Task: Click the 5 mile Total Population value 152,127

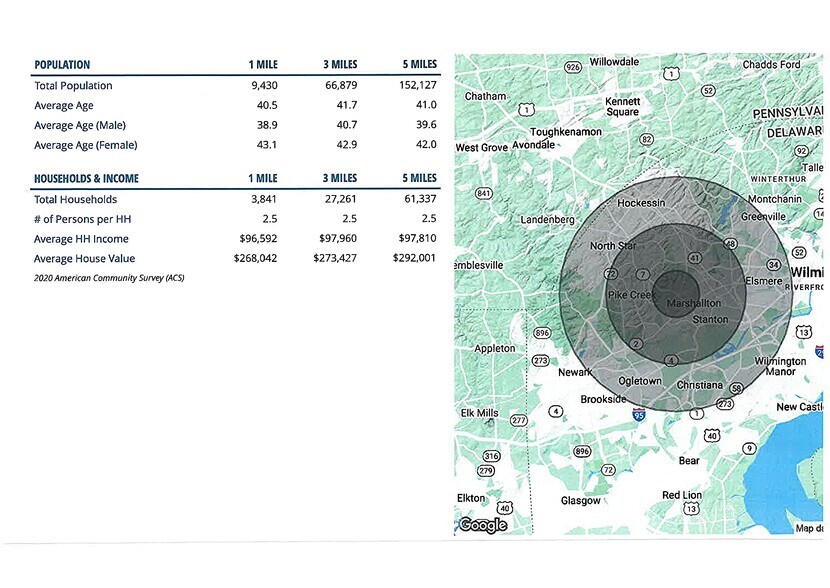Action: click(416, 86)
